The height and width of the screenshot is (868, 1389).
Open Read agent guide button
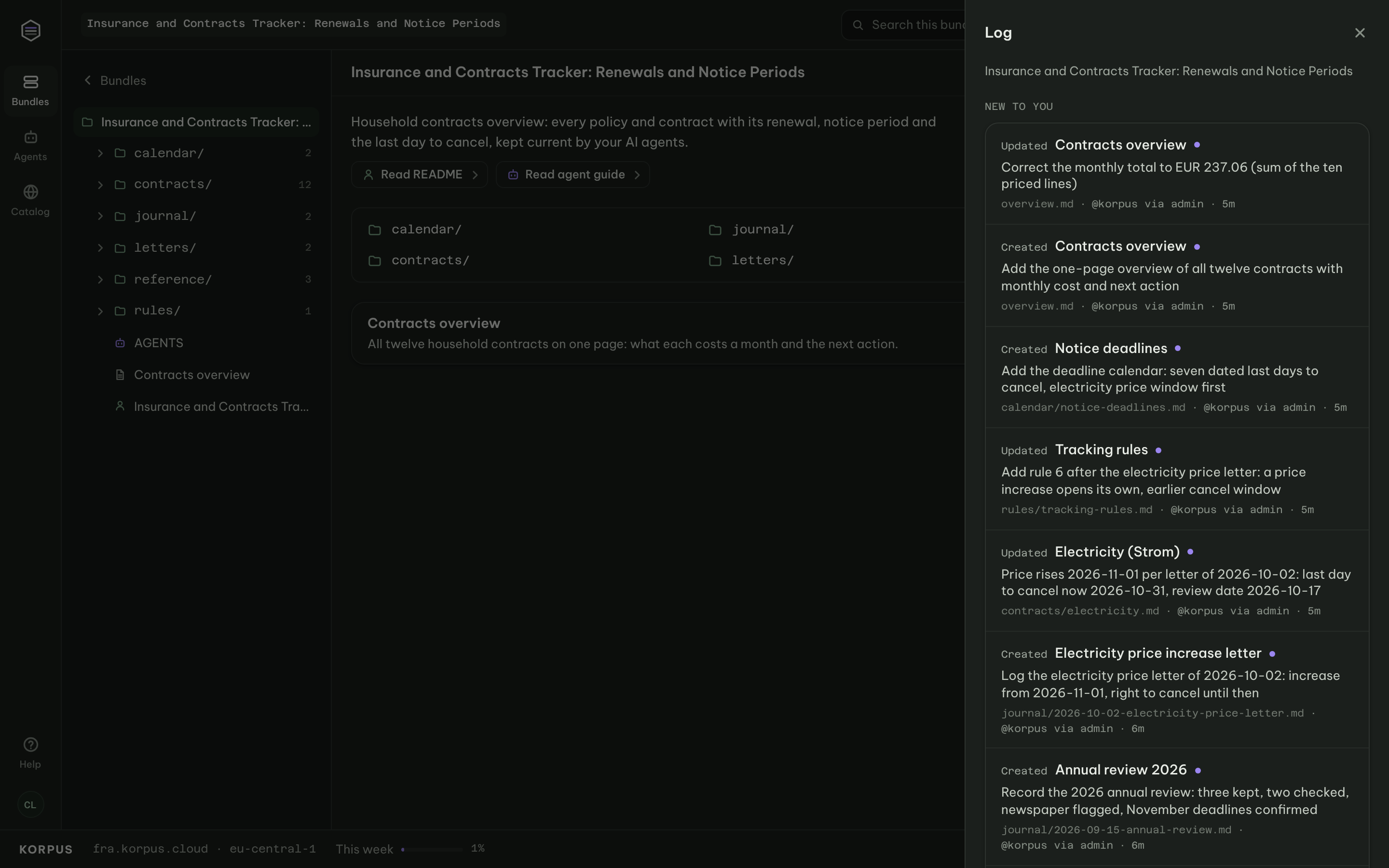click(x=573, y=175)
